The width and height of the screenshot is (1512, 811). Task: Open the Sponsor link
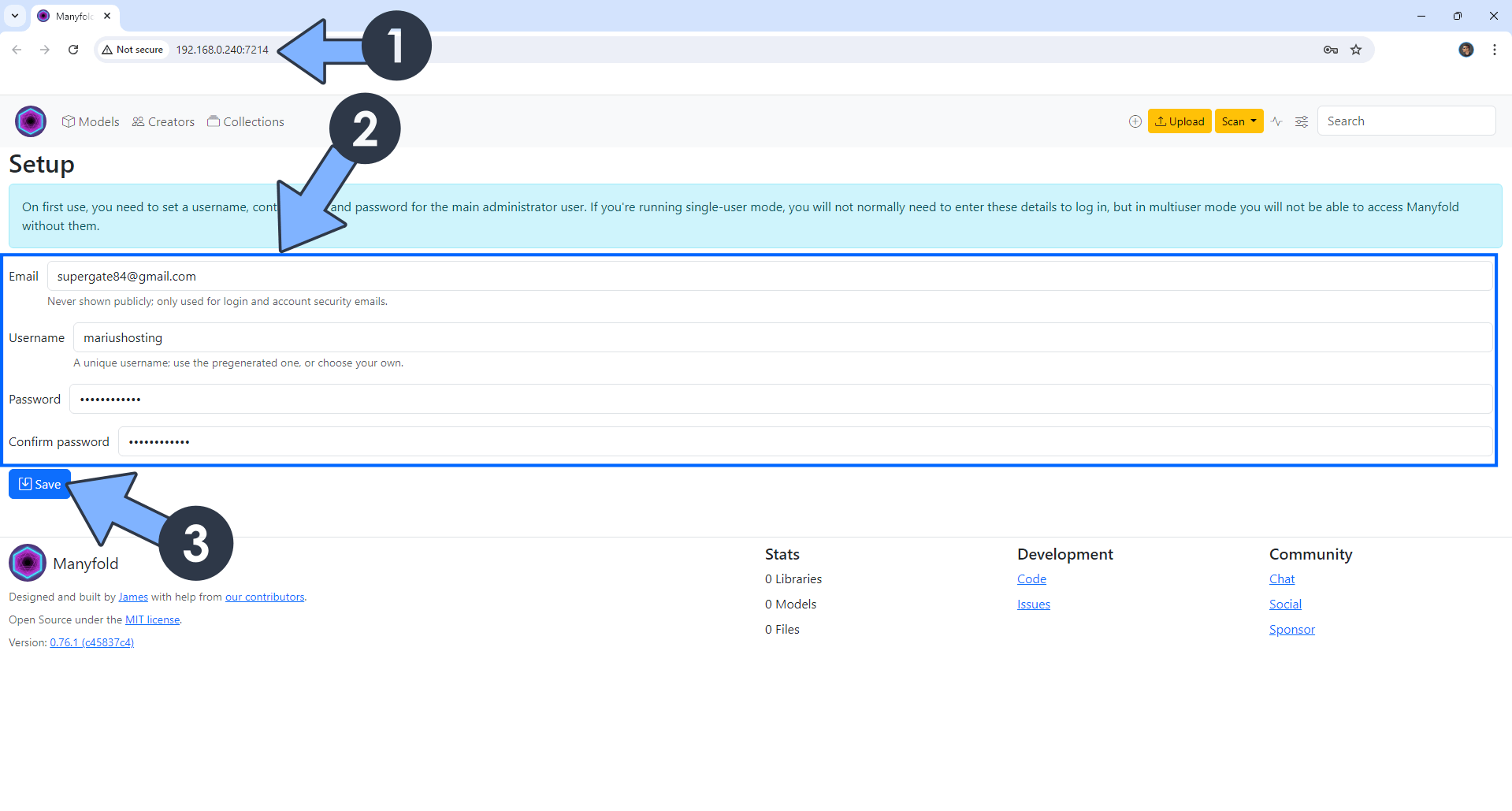coord(1292,630)
